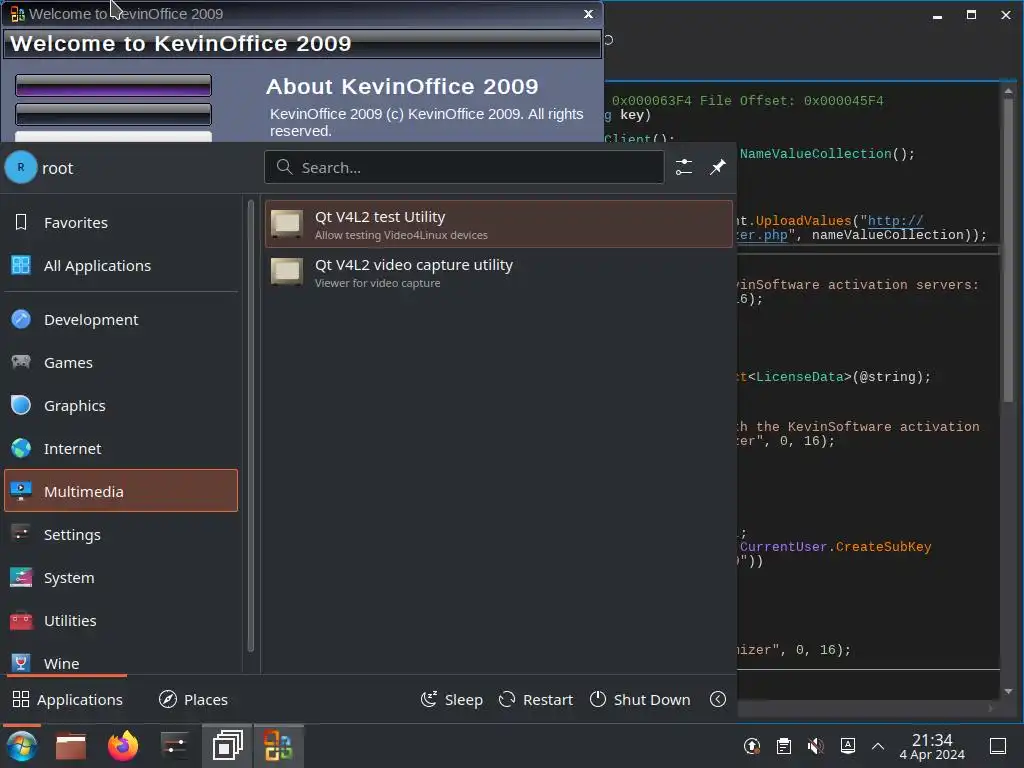
Task: Open the System category
Action: point(121,578)
